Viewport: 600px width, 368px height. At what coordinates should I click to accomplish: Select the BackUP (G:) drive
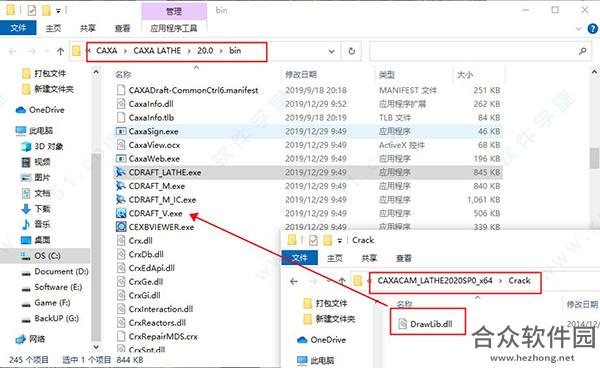click(x=56, y=319)
